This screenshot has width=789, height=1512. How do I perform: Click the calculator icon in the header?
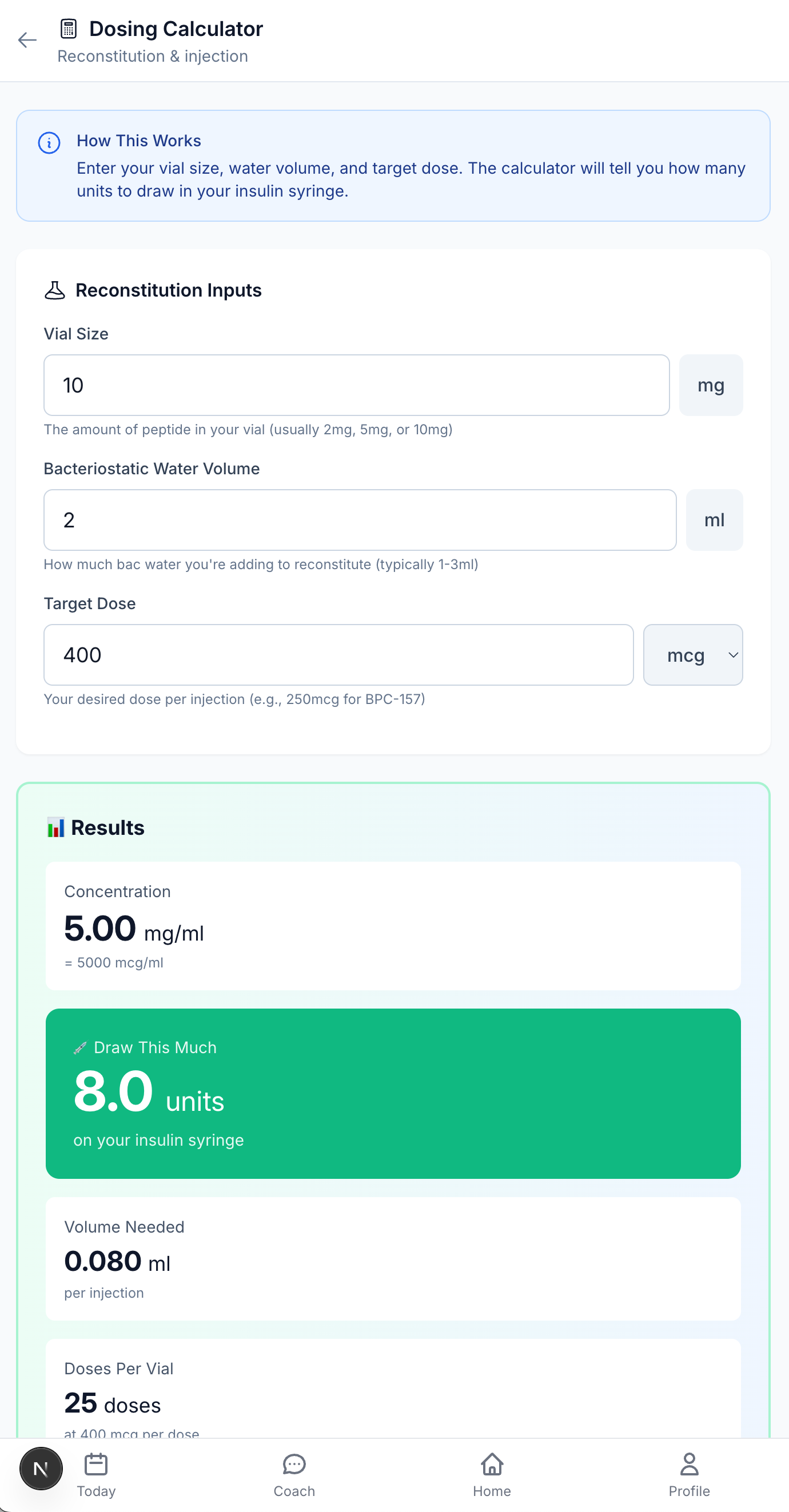click(x=69, y=27)
